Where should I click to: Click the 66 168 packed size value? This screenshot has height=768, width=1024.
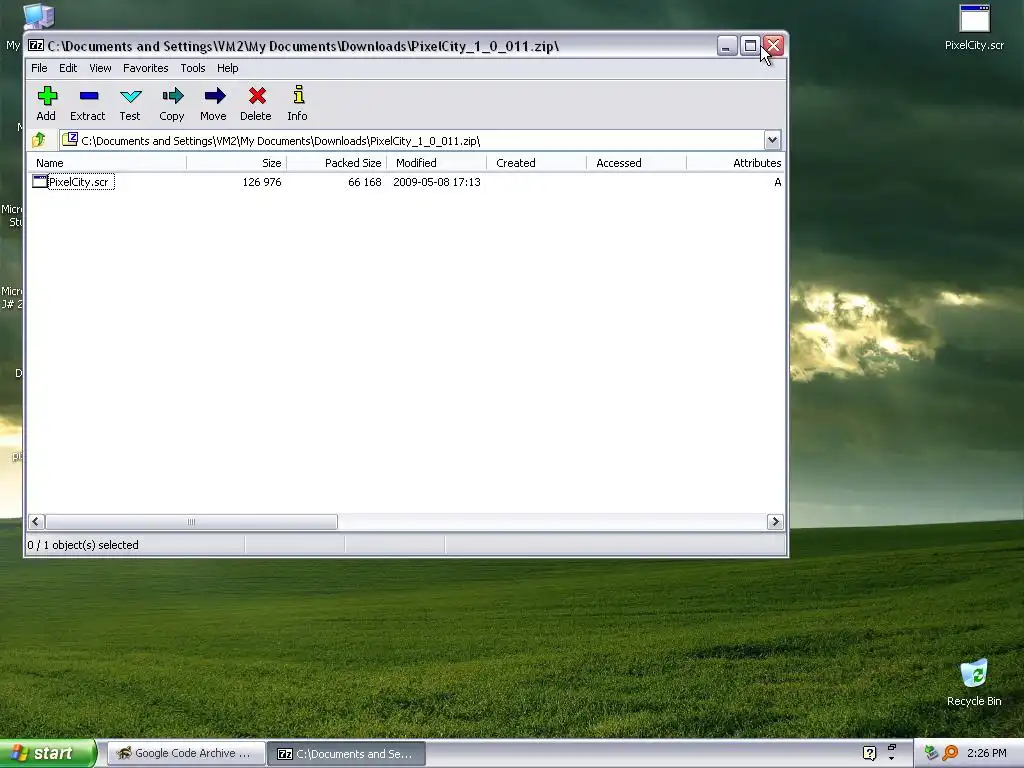click(x=364, y=182)
